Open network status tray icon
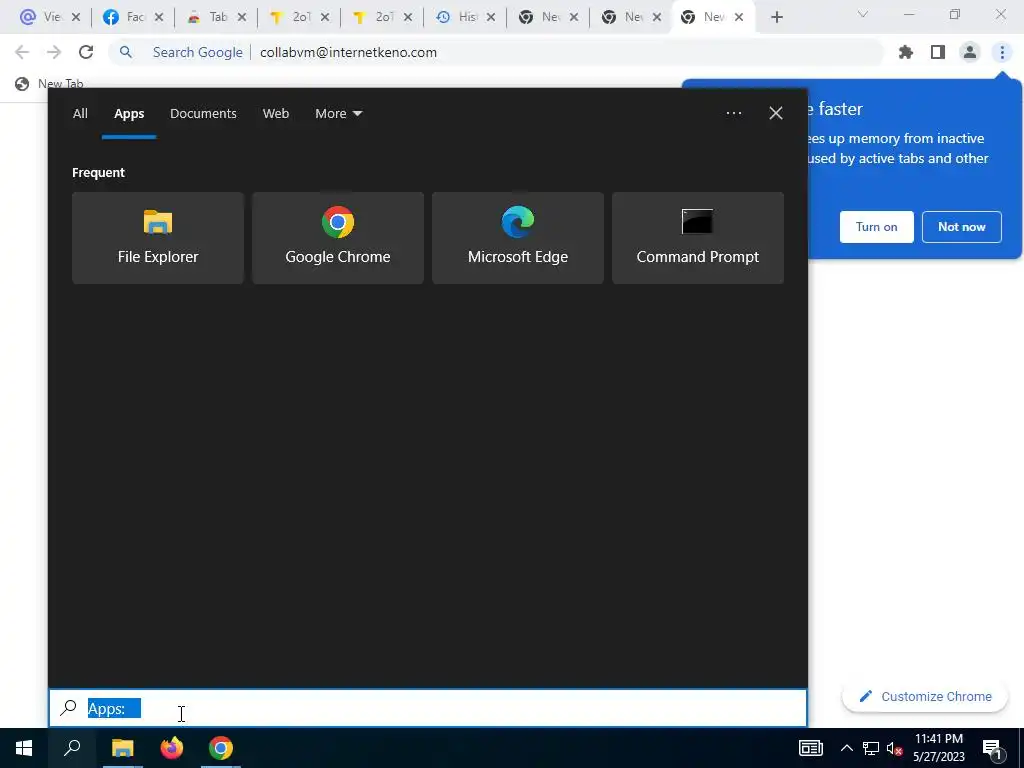The height and width of the screenshot is (768, 1024). pyautogui.click(x=871, y=748)
